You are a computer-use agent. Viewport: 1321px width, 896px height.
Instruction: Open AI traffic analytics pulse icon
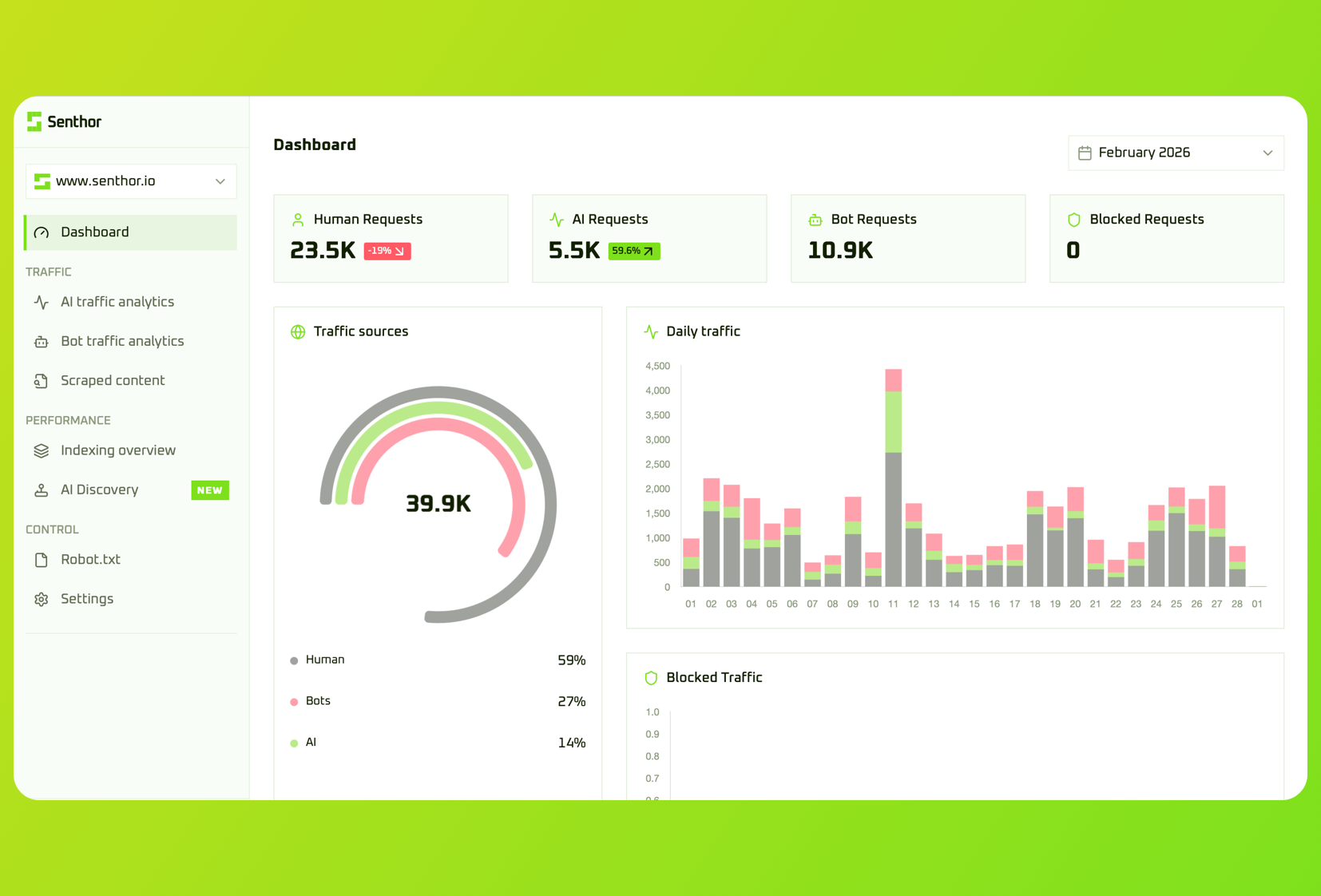pos(42,302)
